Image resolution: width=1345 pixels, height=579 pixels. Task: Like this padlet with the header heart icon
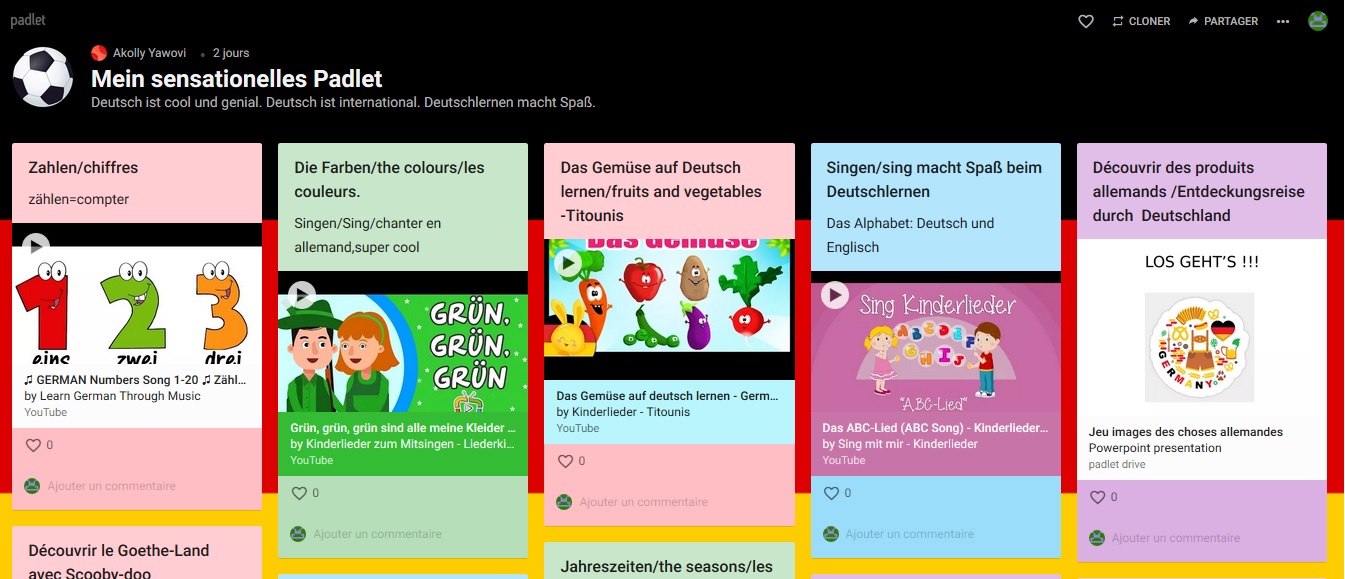point(1086,21)
